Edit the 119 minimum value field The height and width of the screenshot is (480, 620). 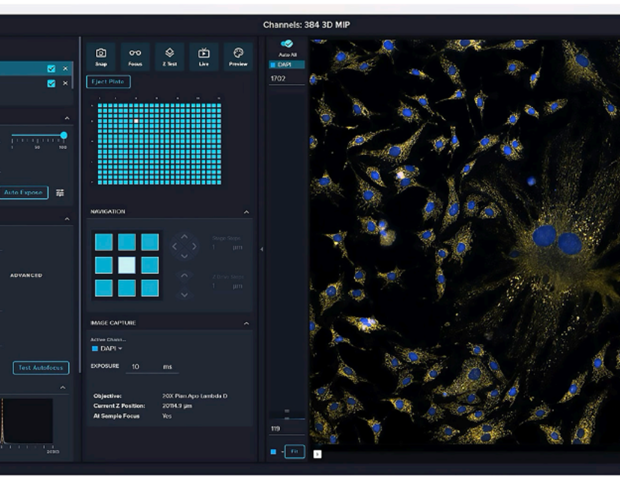(x=287, y=429)
